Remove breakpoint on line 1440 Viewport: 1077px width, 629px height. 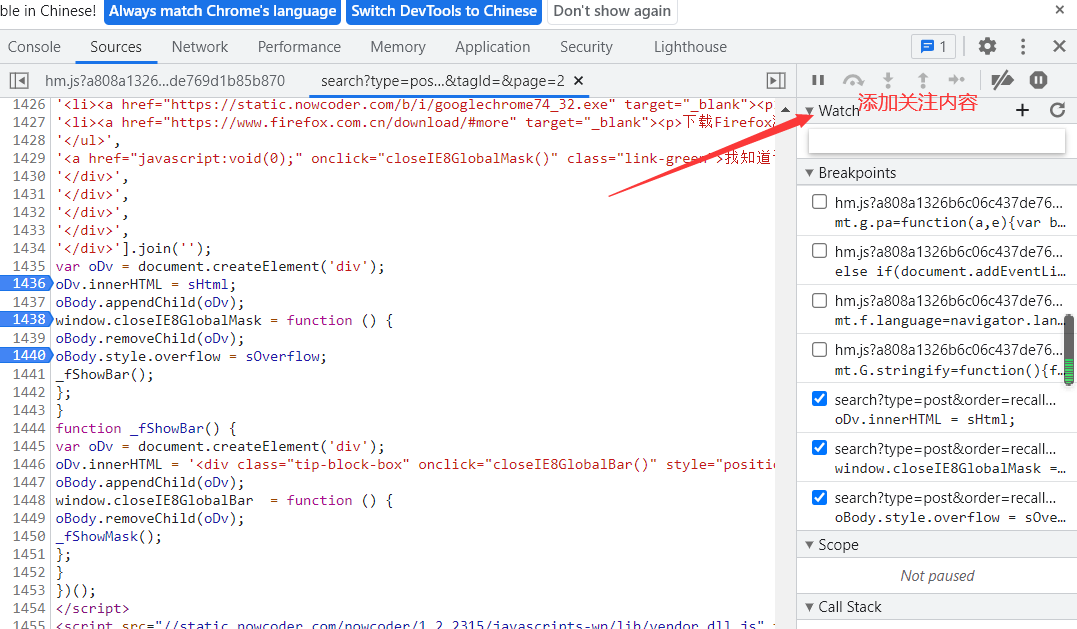pyautogui.click(x=25, y=355)
